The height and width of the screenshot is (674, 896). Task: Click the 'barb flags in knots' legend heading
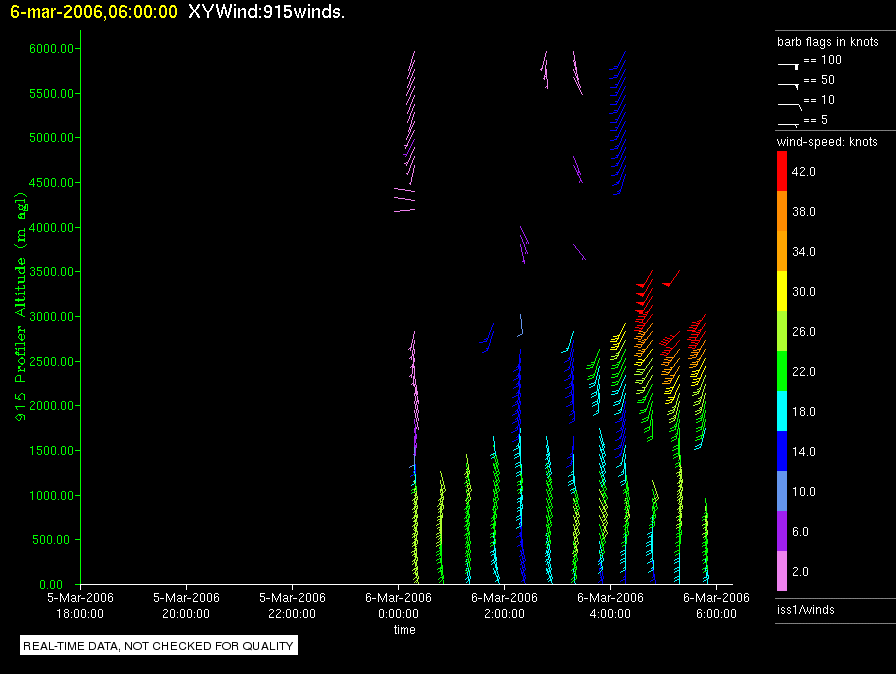coord(827,42)
